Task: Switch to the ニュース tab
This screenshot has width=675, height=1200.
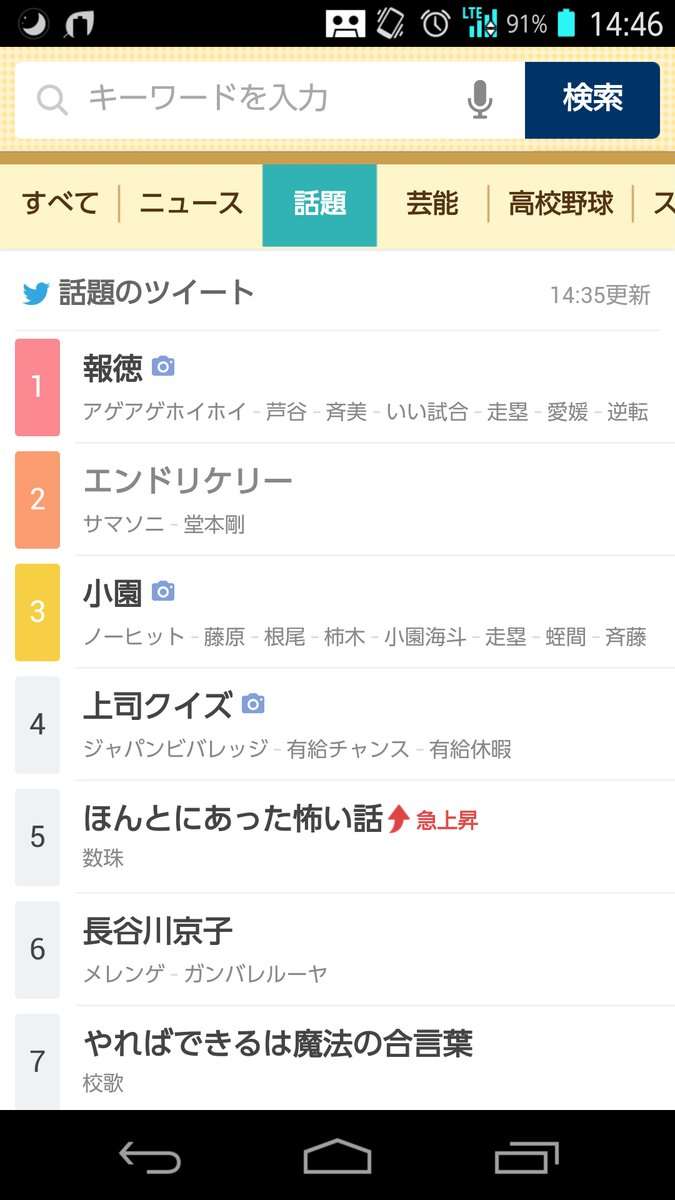Action: point(191,204)
